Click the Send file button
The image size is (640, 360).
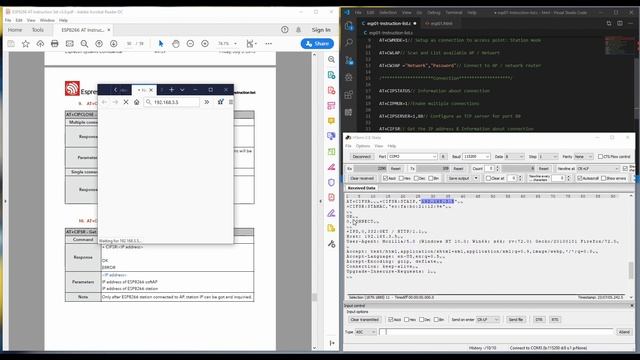click(516, 320)
